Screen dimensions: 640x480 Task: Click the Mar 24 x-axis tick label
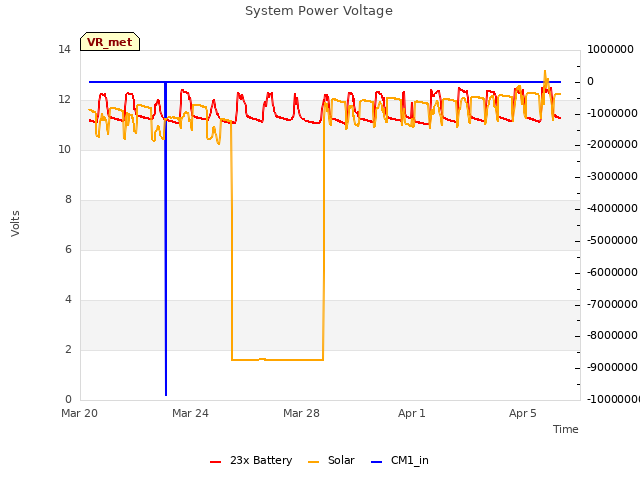point(190,413)
